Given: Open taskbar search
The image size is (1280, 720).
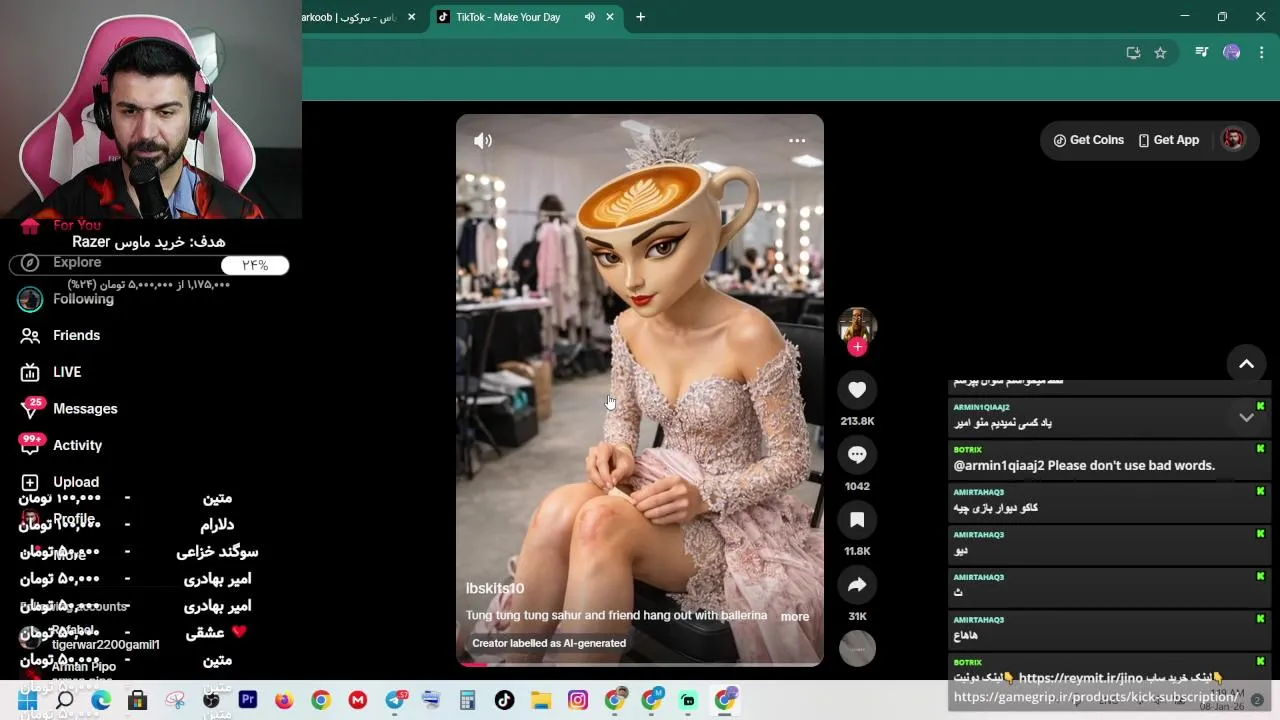Looking at the screenshot, I should (x=64, y=701).
